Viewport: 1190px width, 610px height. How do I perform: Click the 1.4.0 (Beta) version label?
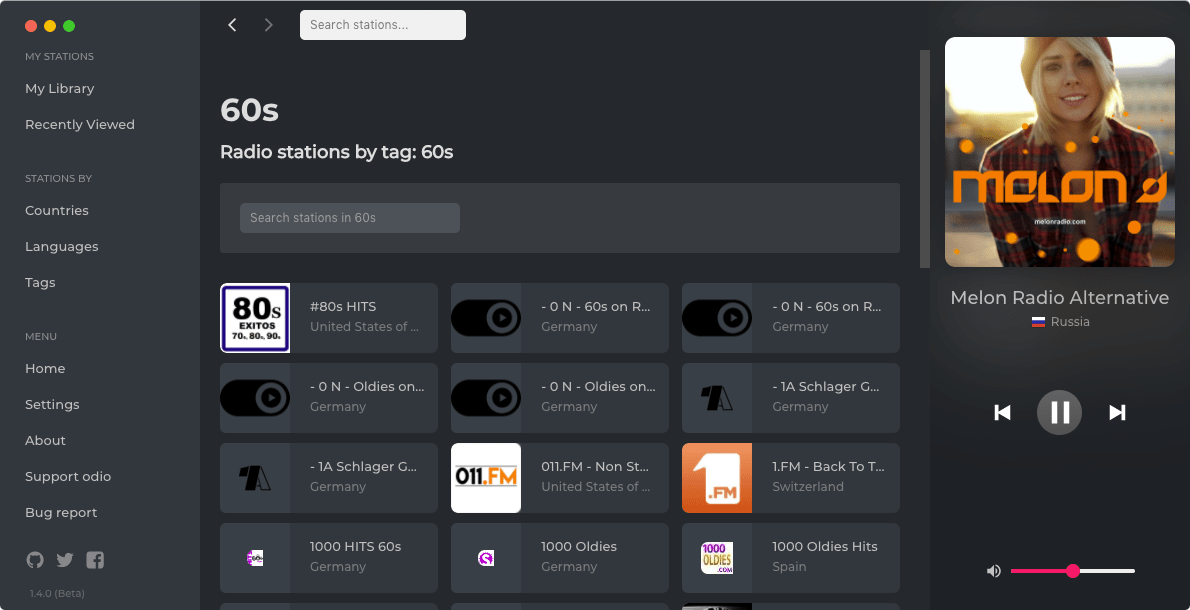tap(57, 593)
